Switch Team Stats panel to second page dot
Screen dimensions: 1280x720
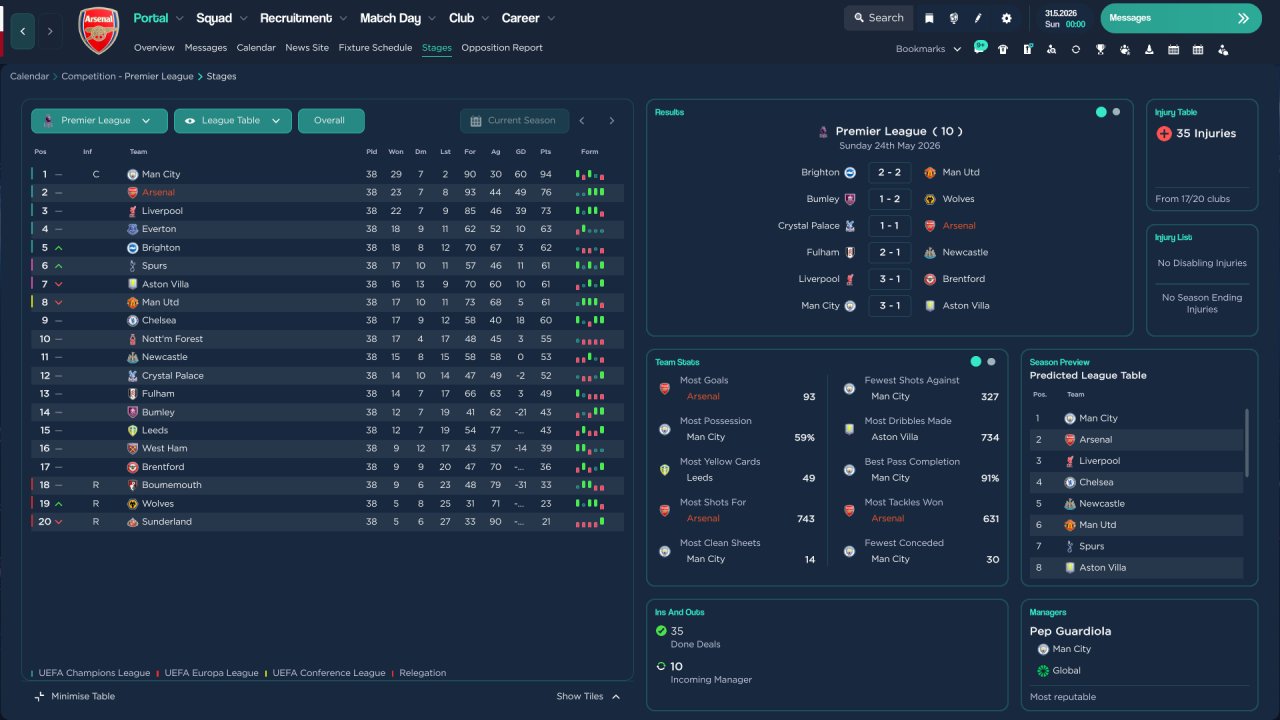click(x=991, y=362)
